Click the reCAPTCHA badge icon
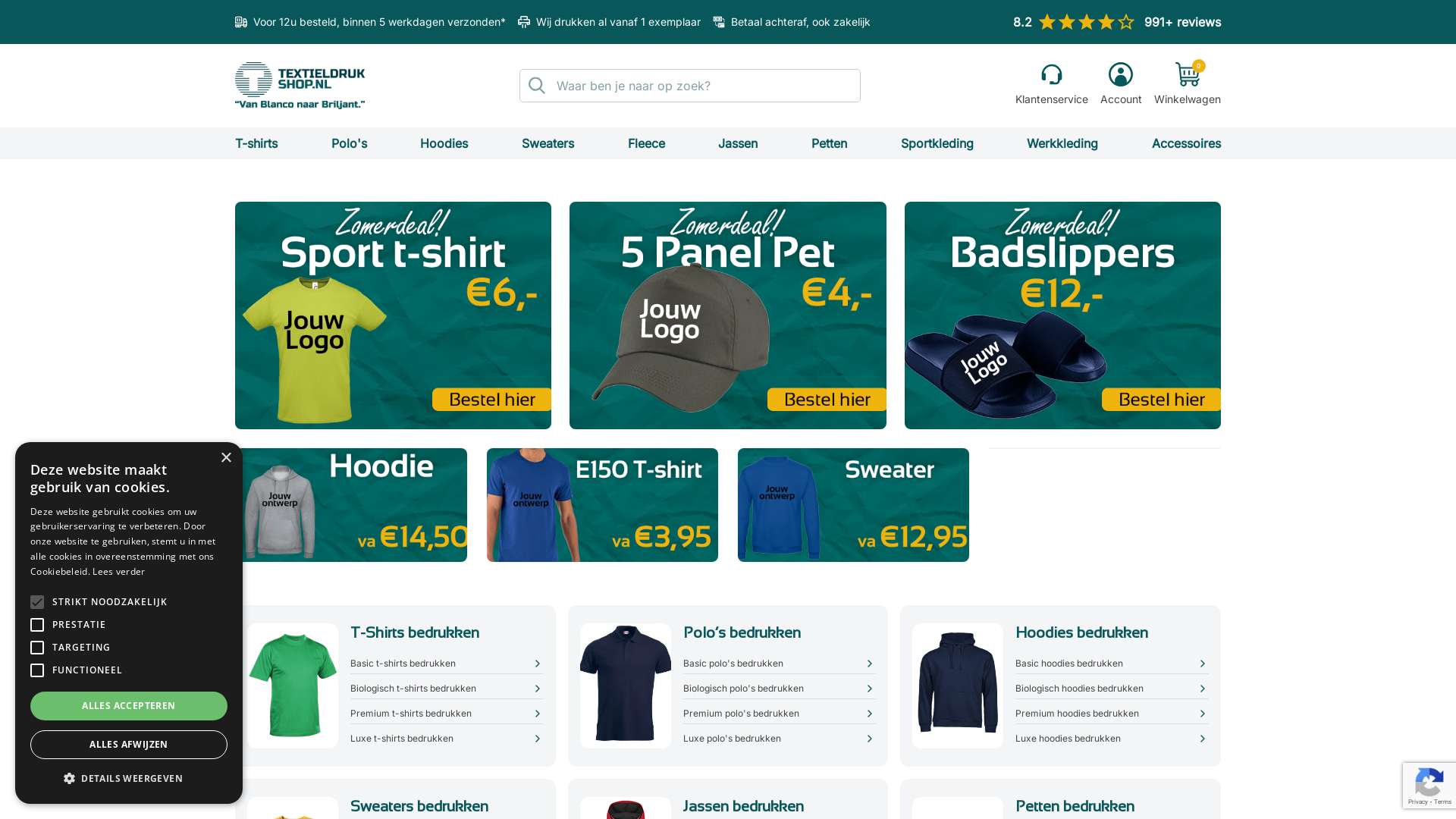The height and width of the screenshot is (819, 1456). tap(1429, 786)
